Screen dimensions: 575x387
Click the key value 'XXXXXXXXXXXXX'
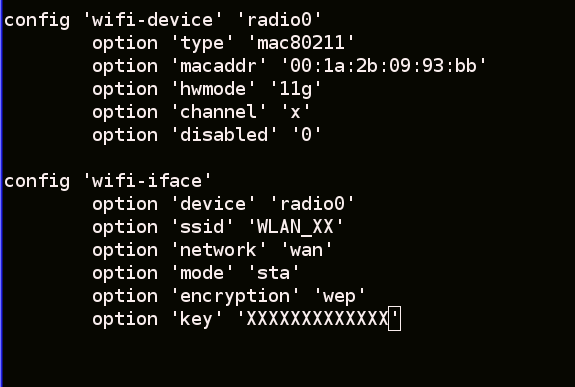click(317, 319)
